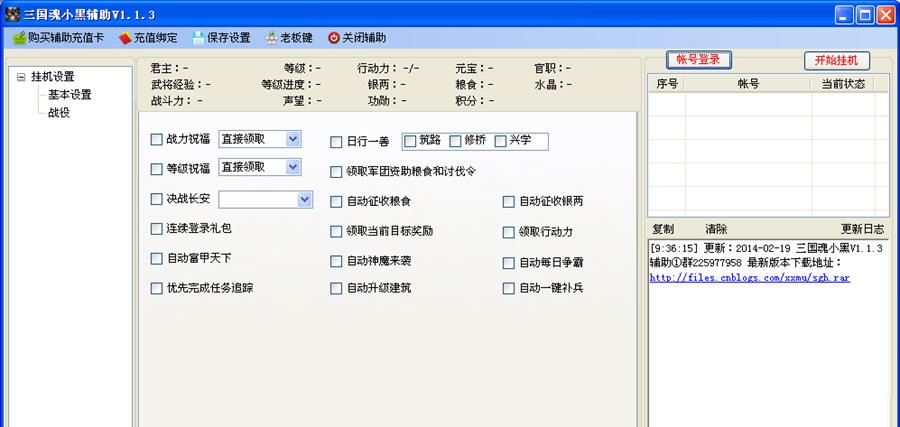Open 更新日志 link
This screenshot has width=900, height=427.
coord(863,229)
